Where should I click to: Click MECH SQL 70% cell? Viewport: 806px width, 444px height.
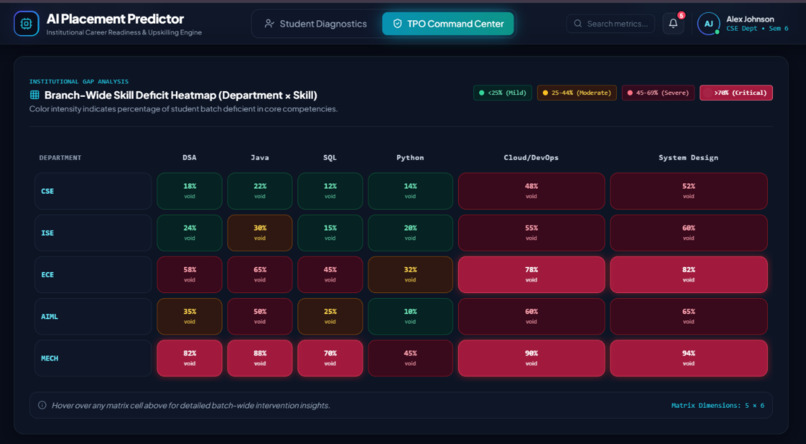click(x=330, y=358)
